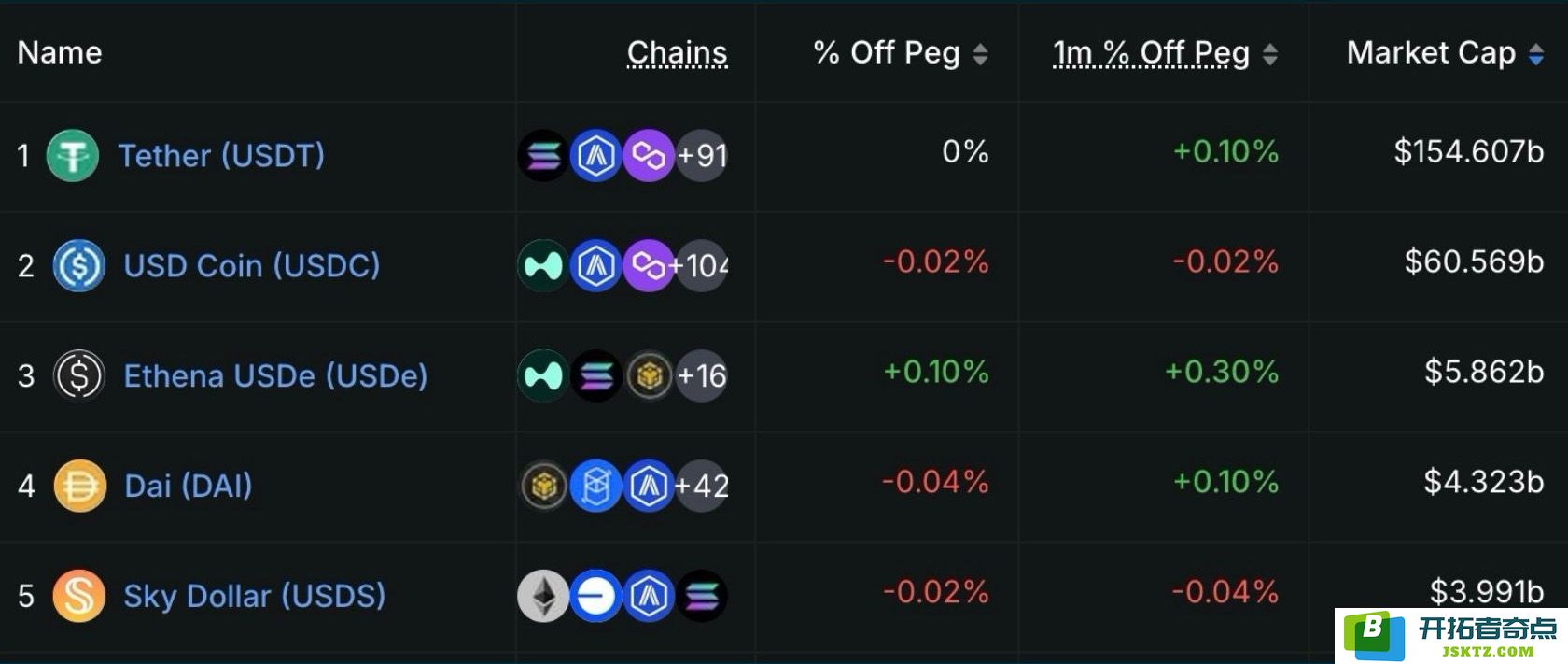Open Sky Dollar (USDS) link
The height and width of the screenshot is (664, 1568).
pyautogui.click(x=255, y=596)
